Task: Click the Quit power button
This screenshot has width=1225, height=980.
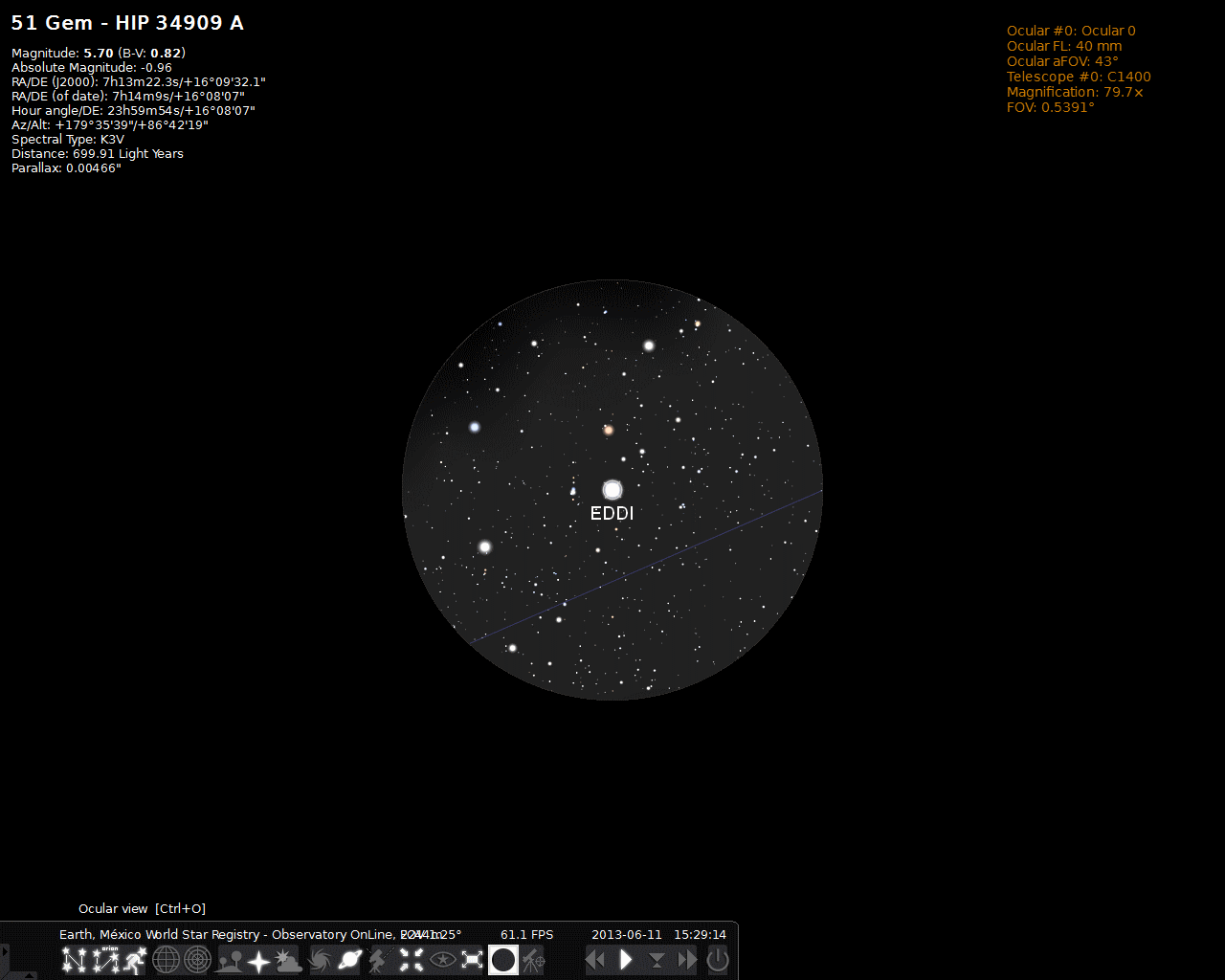Action: coord(718,960)
